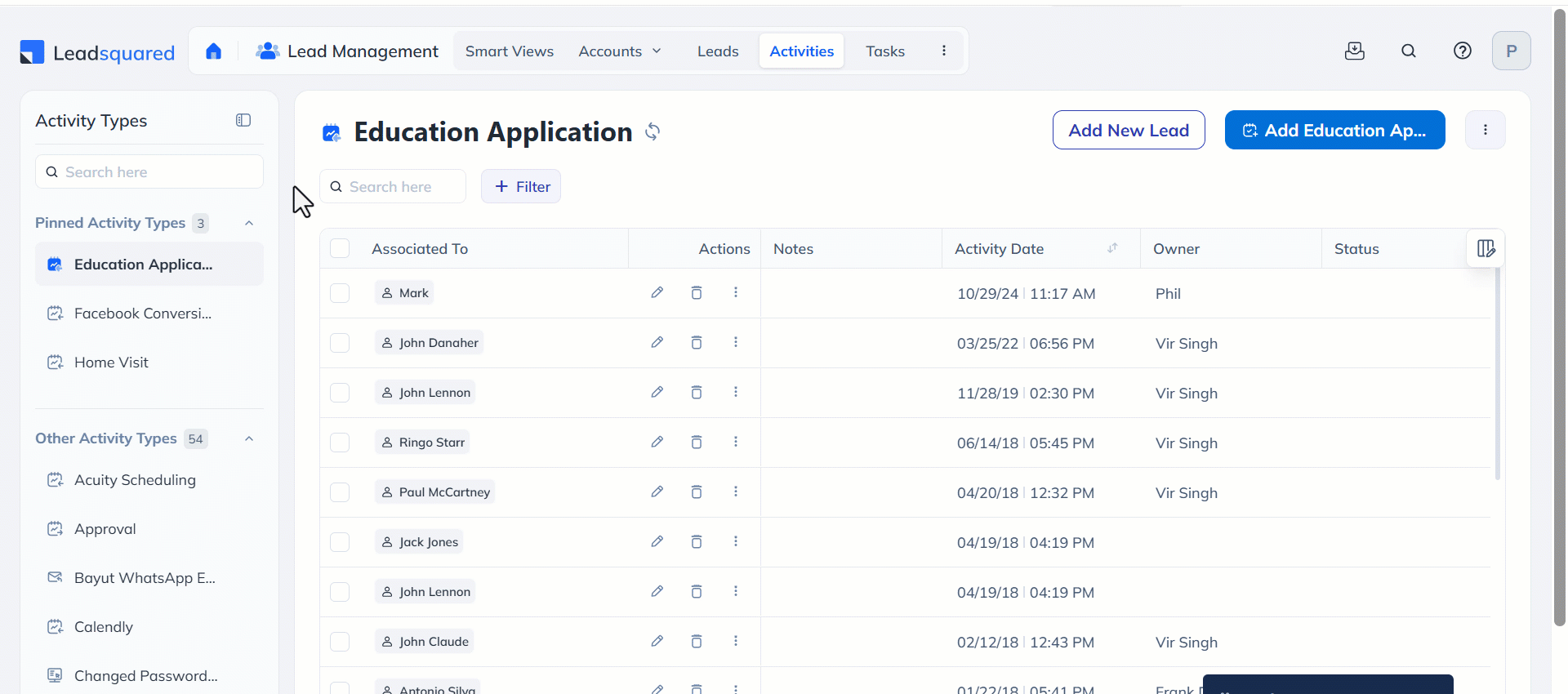Edit the John Claude activity

coord(657,641)
